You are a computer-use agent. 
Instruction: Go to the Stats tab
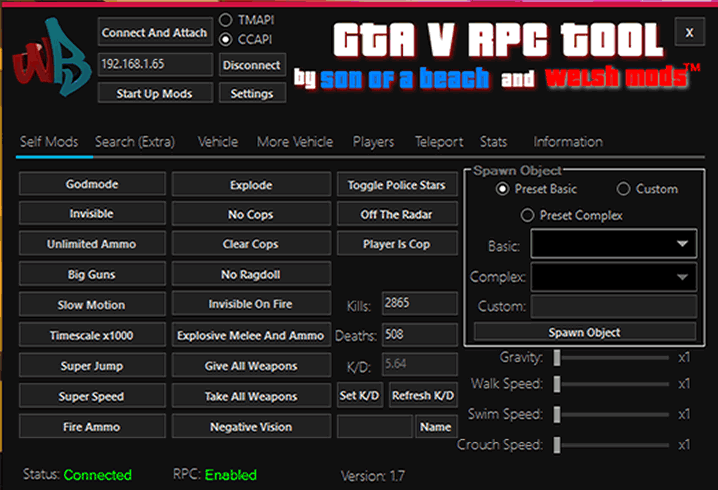tap(493, 142)
